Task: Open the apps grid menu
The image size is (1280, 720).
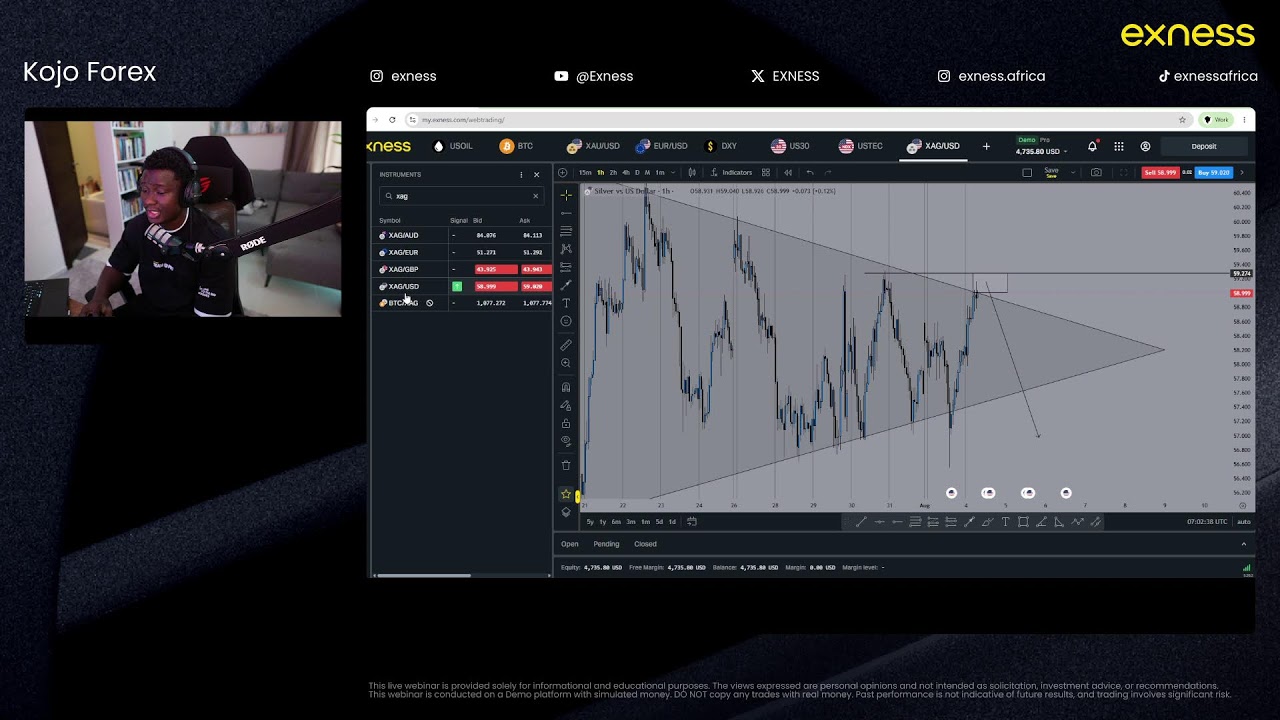Action: tap(1119, 146)
